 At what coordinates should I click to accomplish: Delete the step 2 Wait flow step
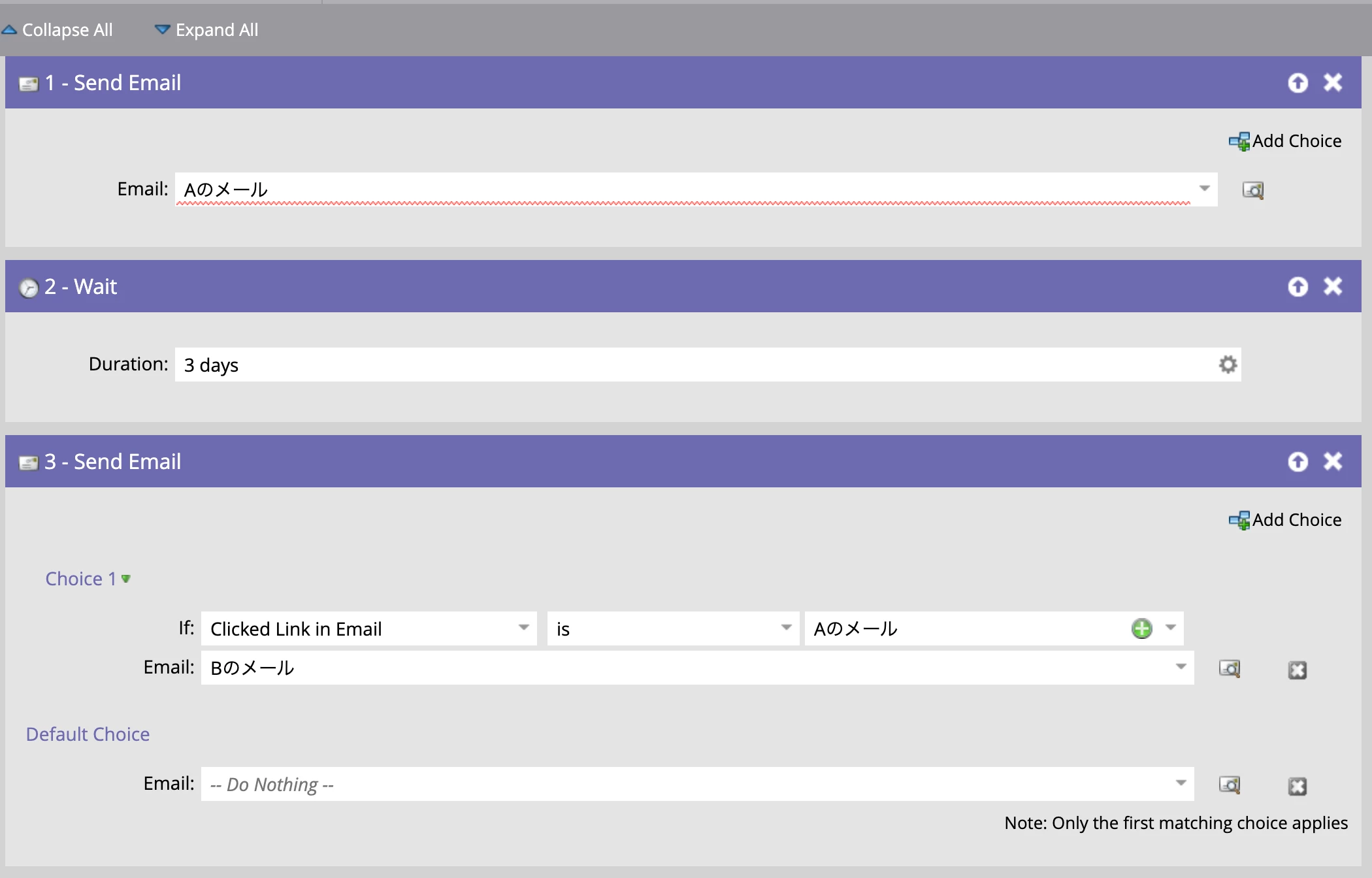(1333, 287)
